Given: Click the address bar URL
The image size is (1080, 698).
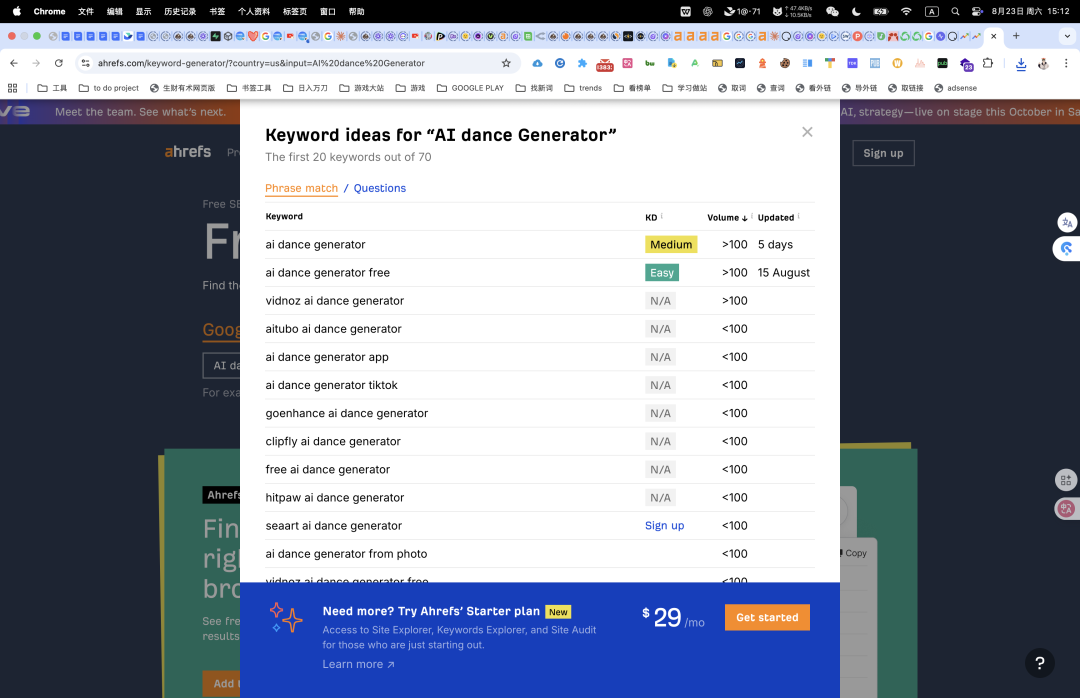Looking at the screenshot, I should coord(260,63).
